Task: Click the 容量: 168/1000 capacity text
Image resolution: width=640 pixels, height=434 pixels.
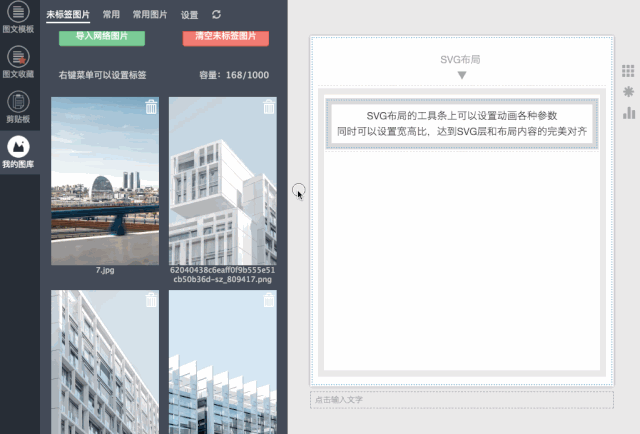Action: coord(234,75)
